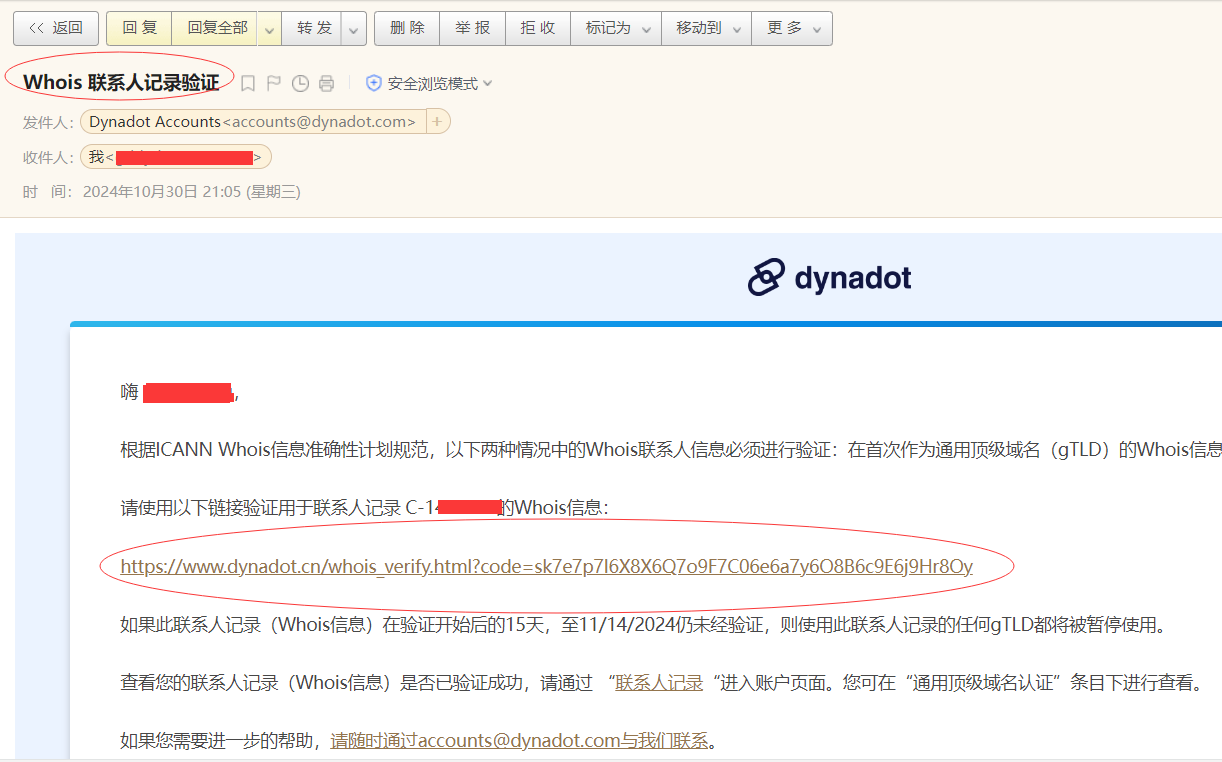Reject sender using 拒收 button
The height and width of the screenshot is (762, 1222).
(537, 28)
